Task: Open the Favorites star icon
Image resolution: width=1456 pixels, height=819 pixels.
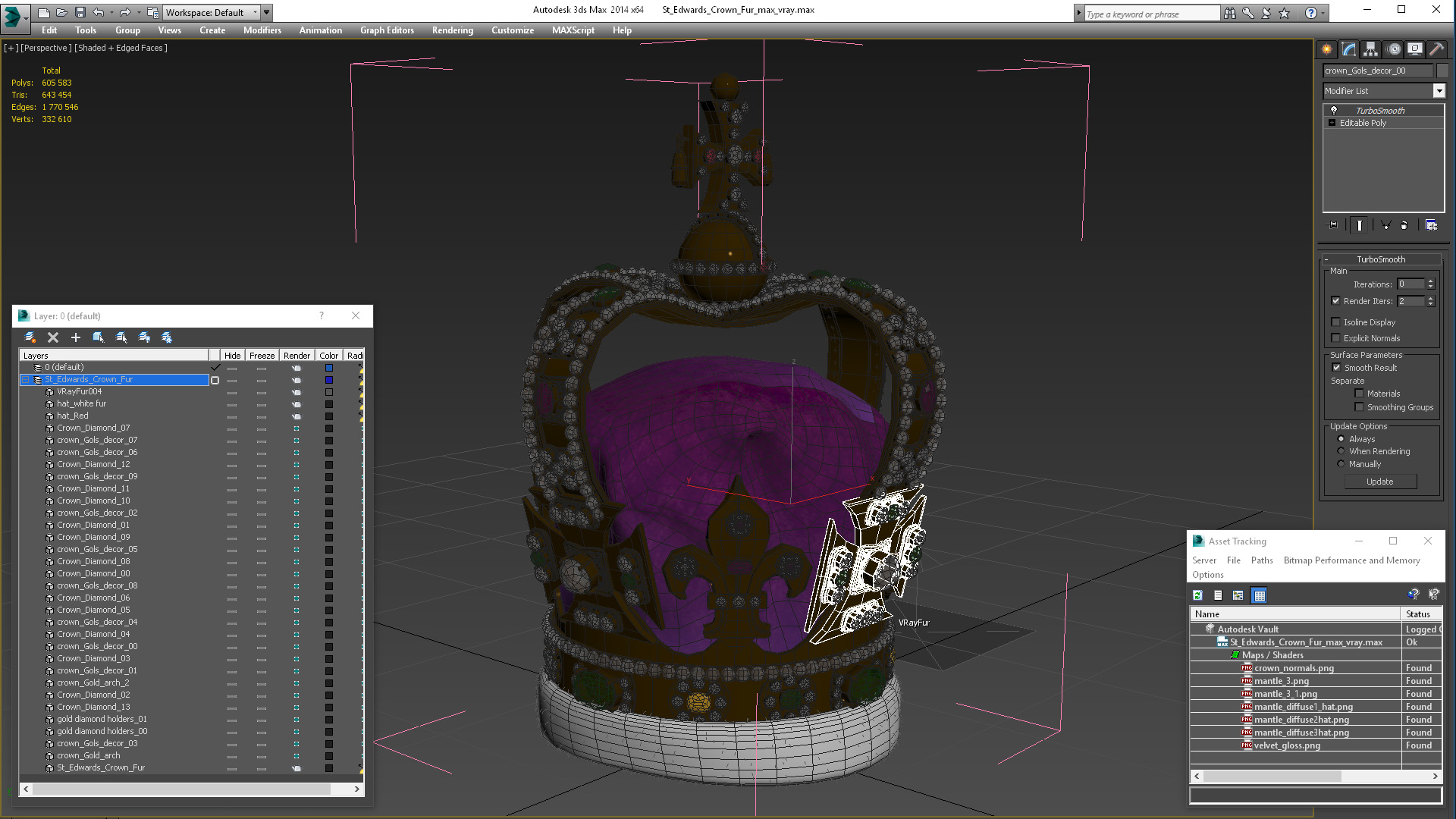Action: point(1284,13)
